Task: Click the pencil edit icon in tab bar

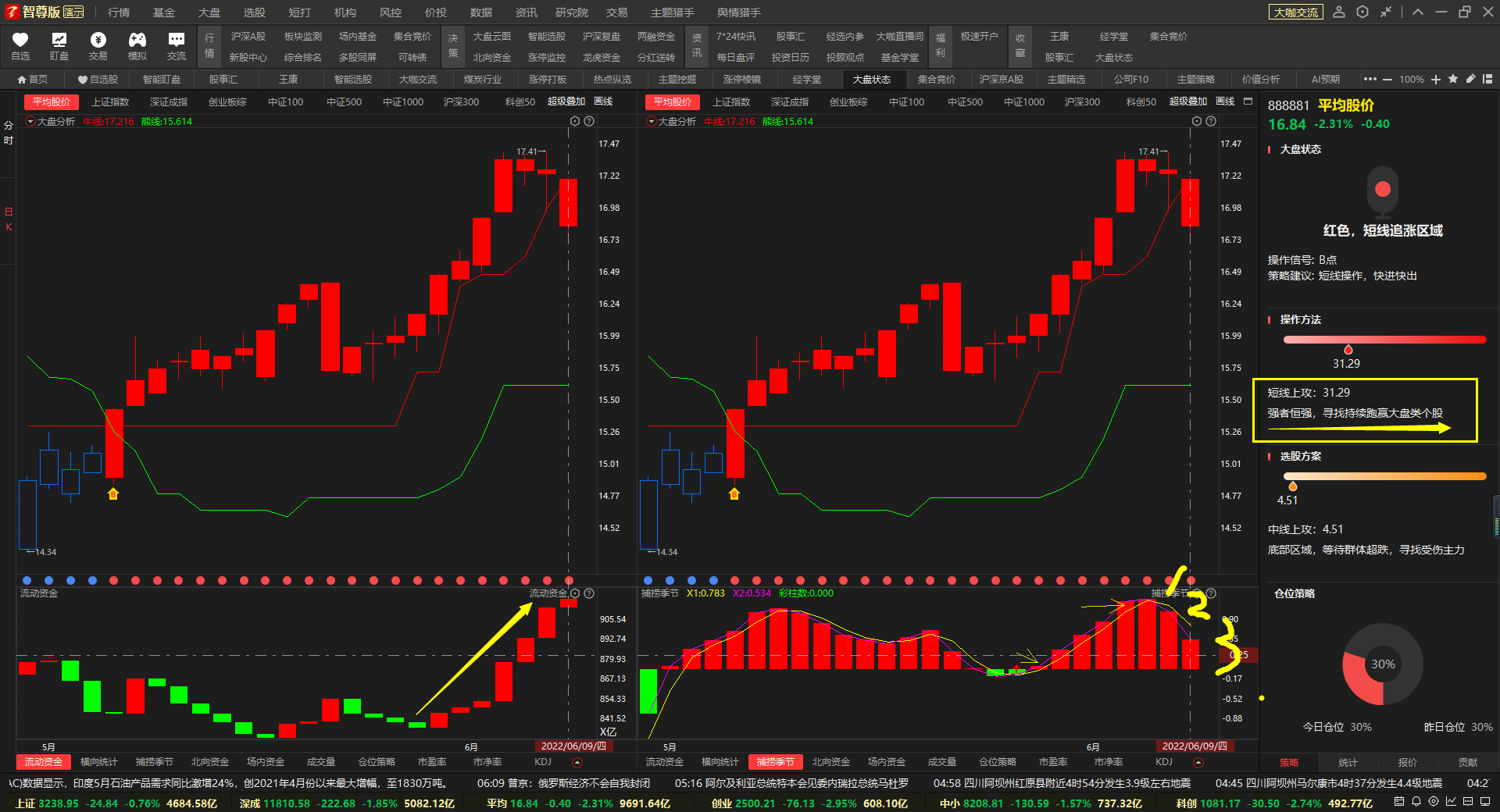Action: point(1470,79)
